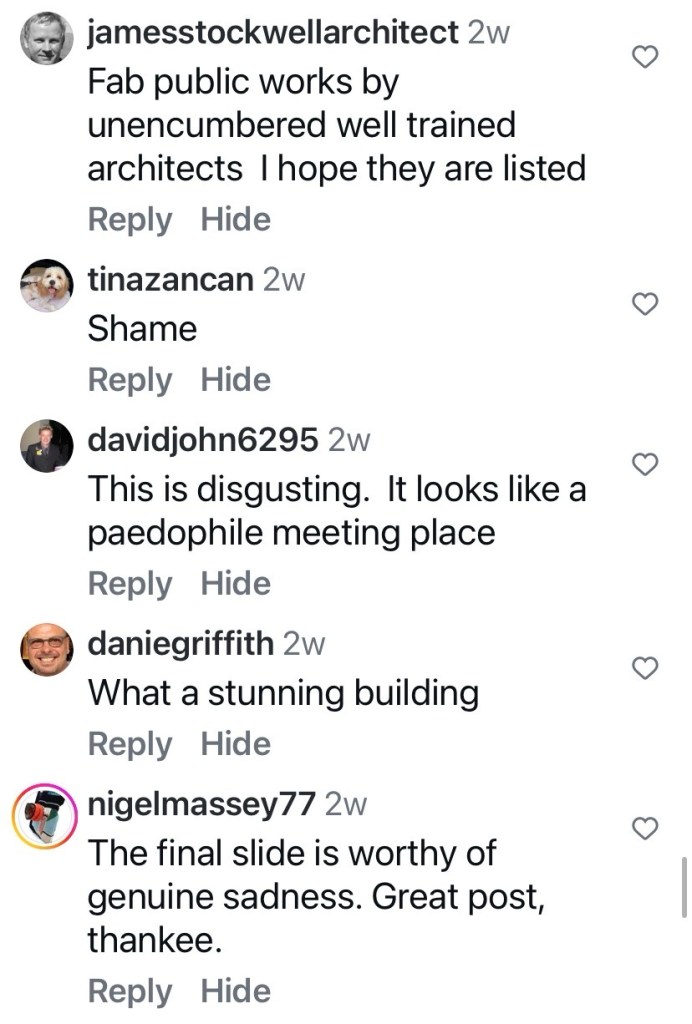Screen dimensions: 692x1024
Task: Tap heart on tinazancan's Shame comment
Action: pos(647,304)
